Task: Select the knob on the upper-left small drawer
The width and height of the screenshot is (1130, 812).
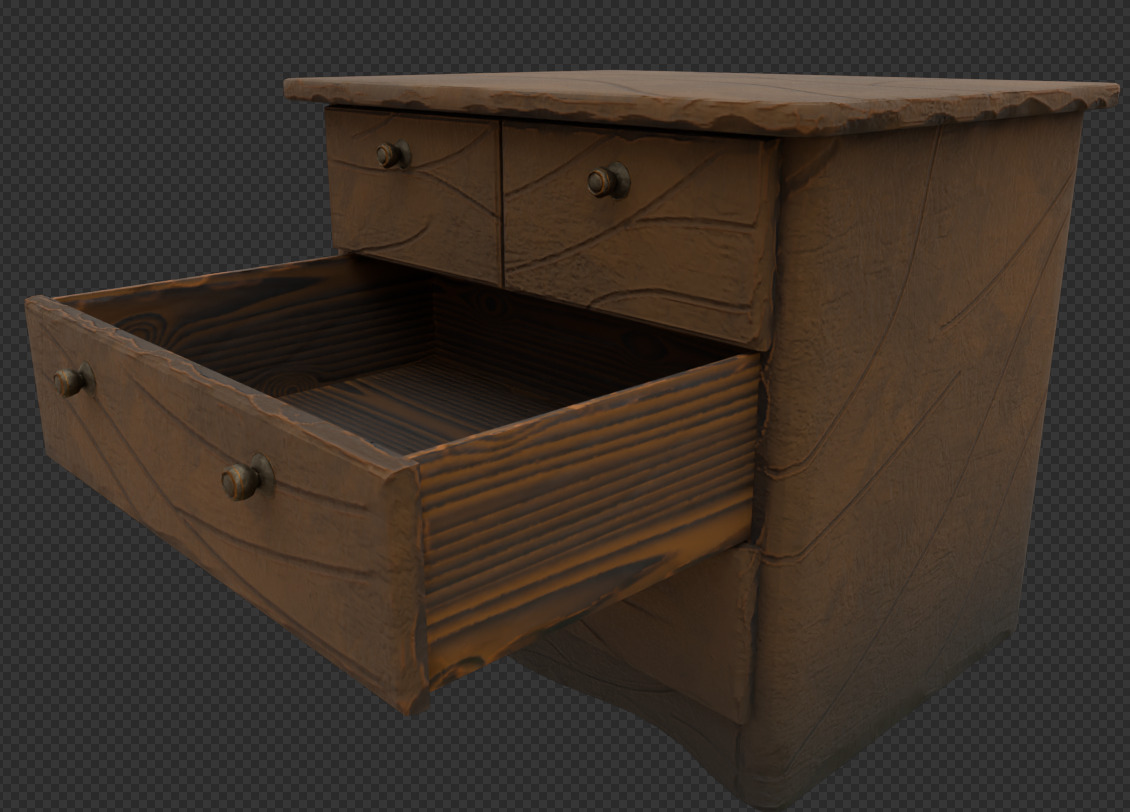Action: tap(393, 154)
